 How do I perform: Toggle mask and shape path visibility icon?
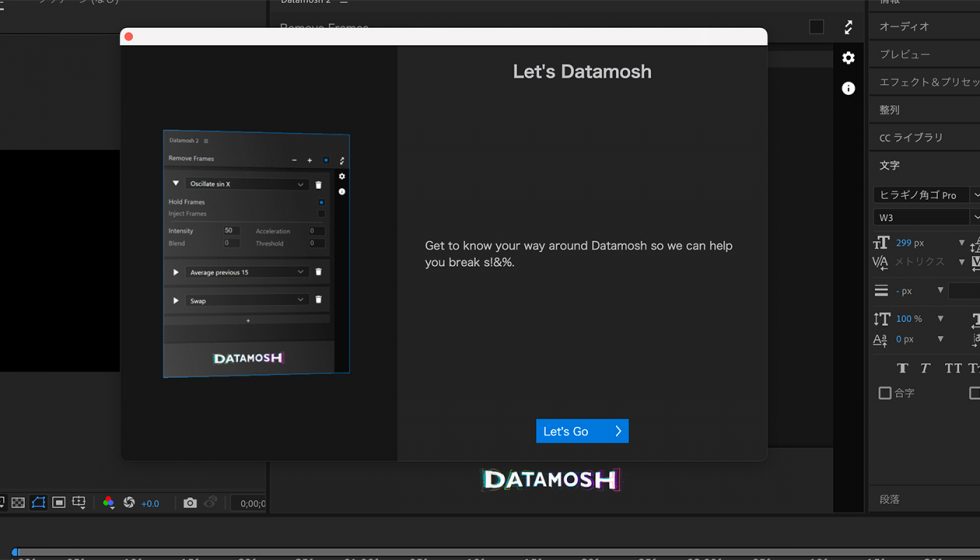38,502
